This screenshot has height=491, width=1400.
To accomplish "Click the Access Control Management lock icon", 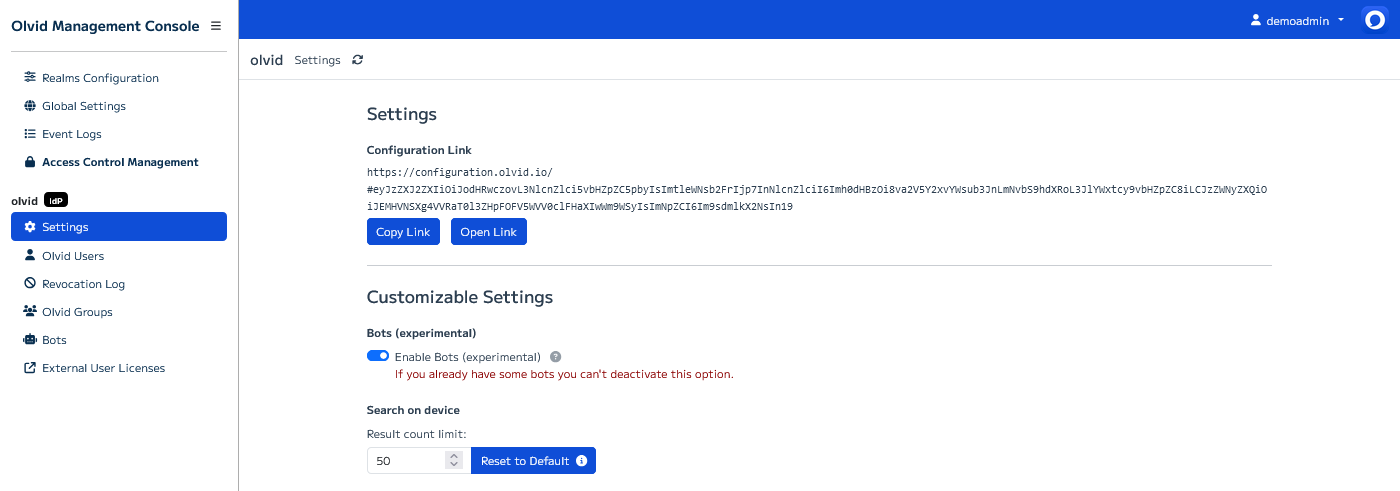I will click(30, 162).
